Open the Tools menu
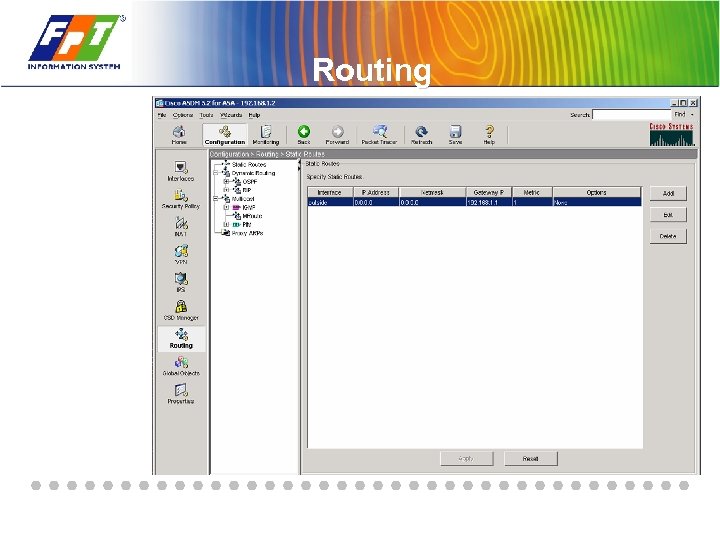This screenshot has width=720, height=540. coord(207,115)
